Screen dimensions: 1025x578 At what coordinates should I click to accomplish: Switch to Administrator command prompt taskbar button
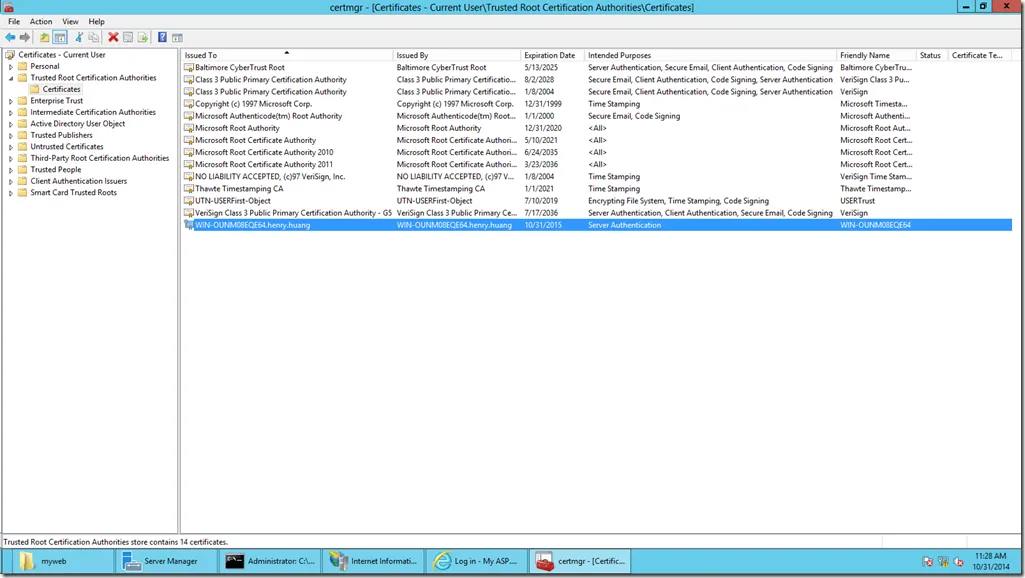[270, 561]
